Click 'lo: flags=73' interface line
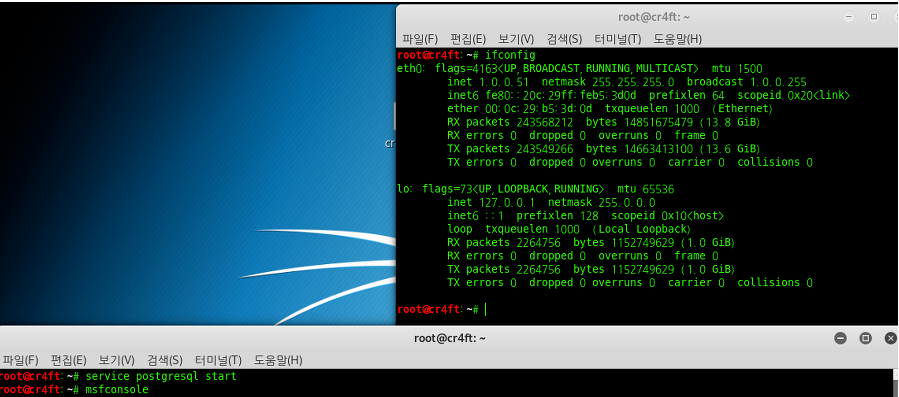 coord(536,189)
